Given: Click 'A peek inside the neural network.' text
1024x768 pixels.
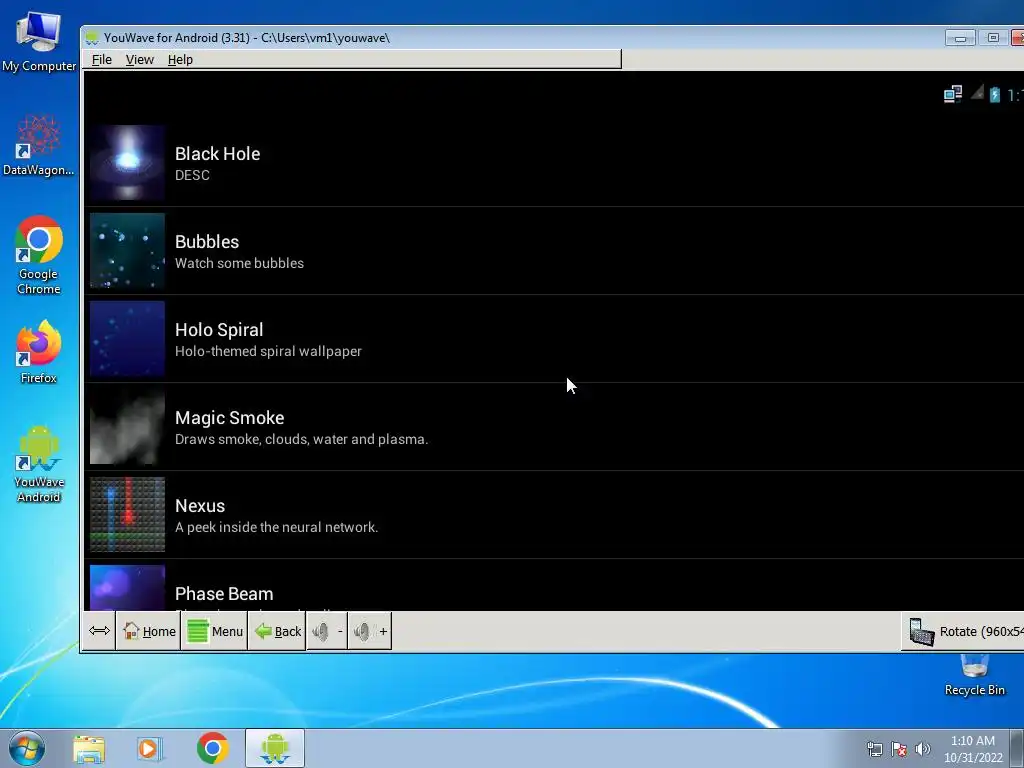Looking at the screenshot, I should [276, 527].
